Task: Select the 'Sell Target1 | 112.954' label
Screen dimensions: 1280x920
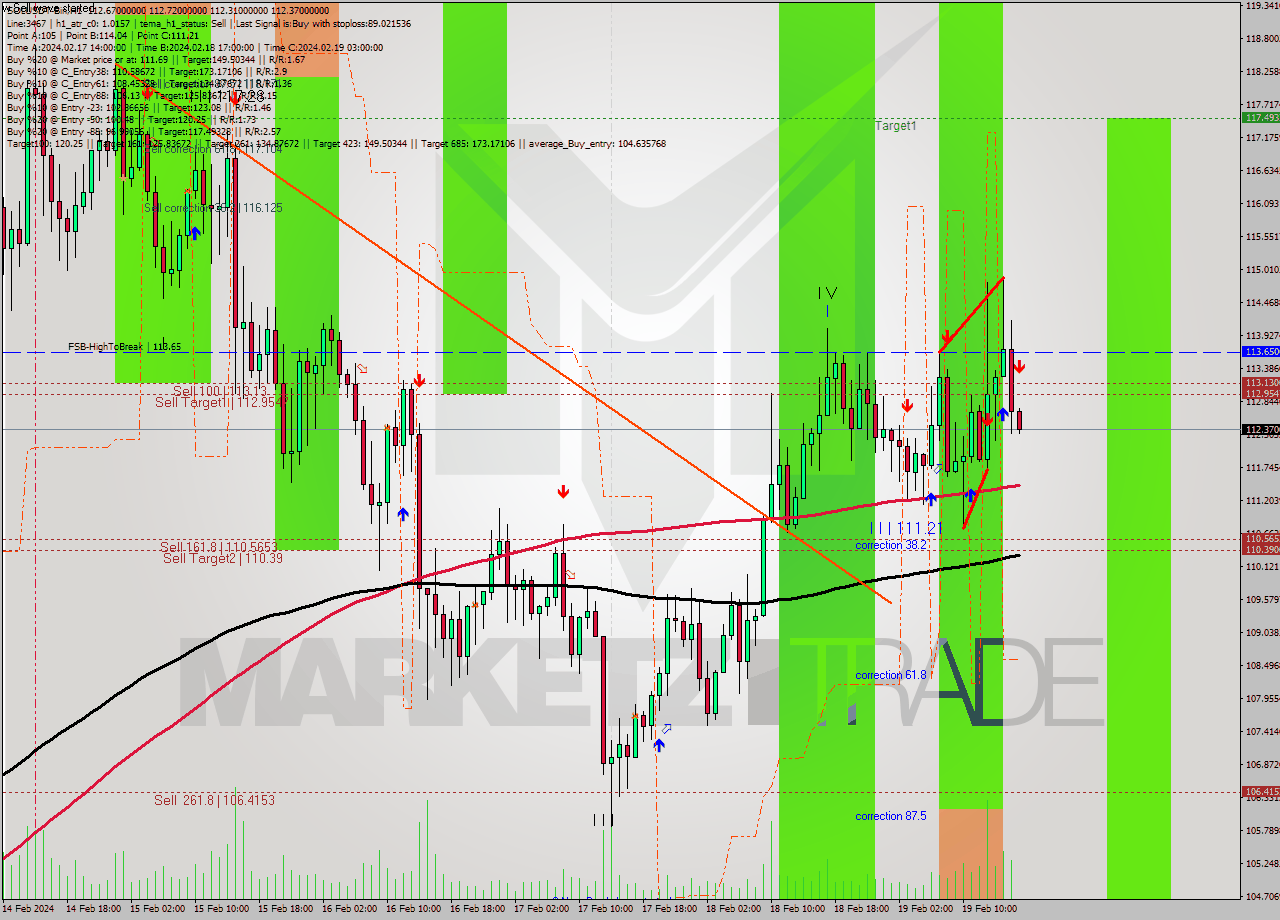Action: (221, 402)
